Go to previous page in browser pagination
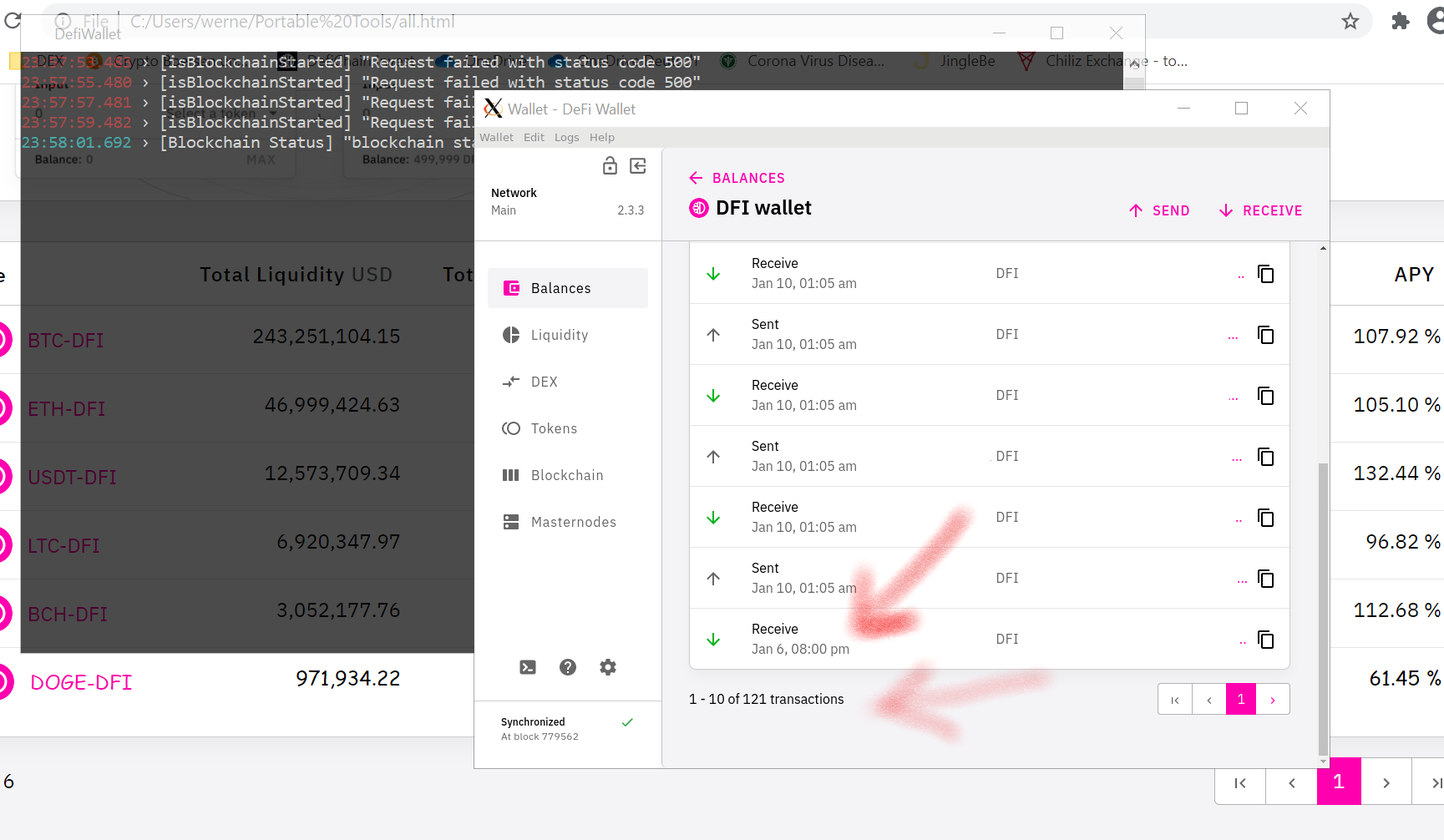The width and height of the screenshot is (1444, 840). (x=1292, y=783)
